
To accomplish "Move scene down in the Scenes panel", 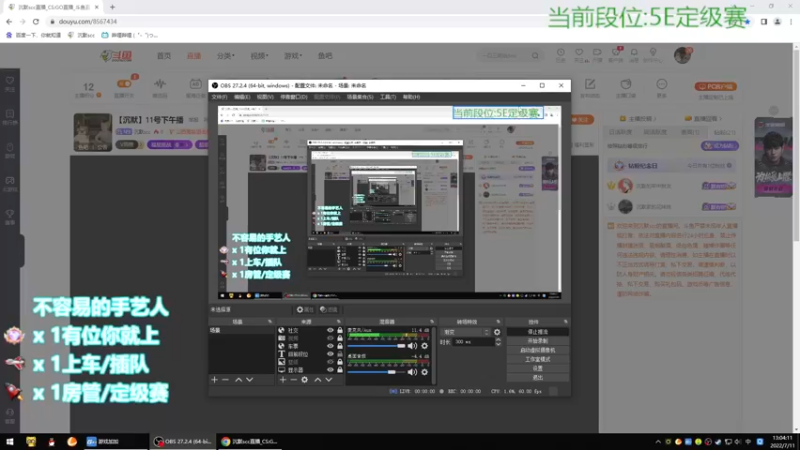I will pos(249,380).
